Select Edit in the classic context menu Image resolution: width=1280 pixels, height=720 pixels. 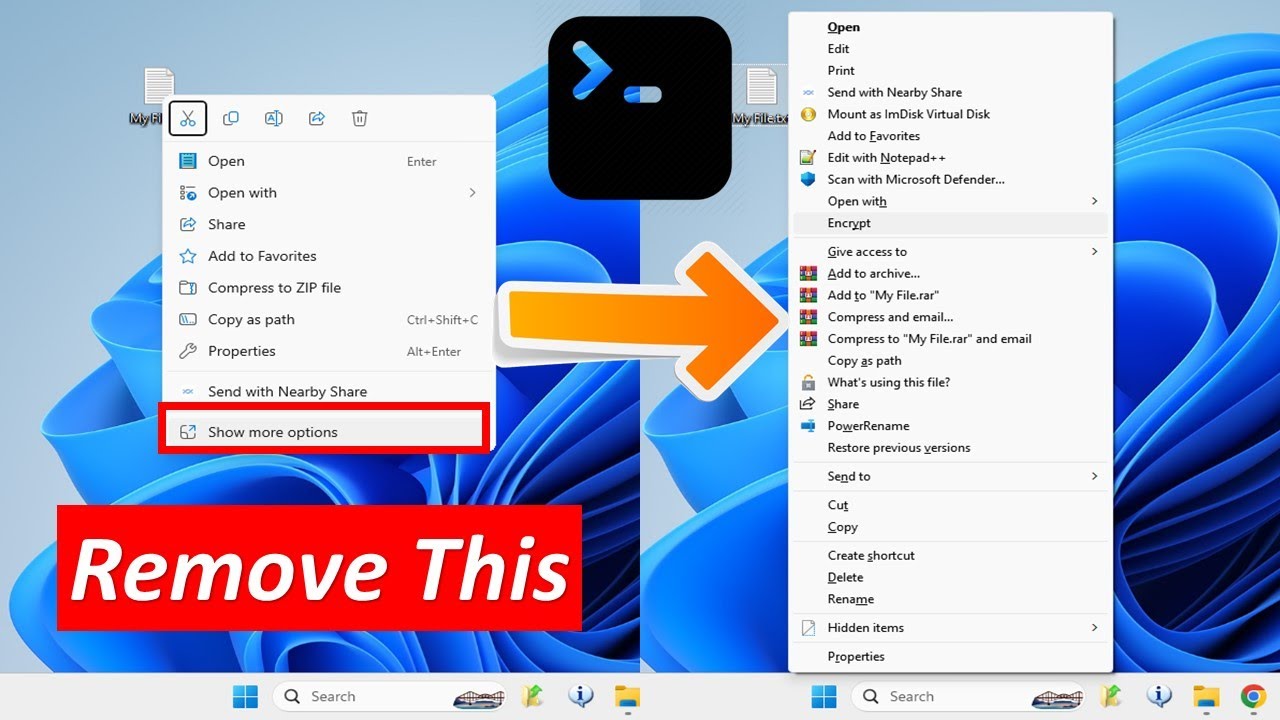950,49
